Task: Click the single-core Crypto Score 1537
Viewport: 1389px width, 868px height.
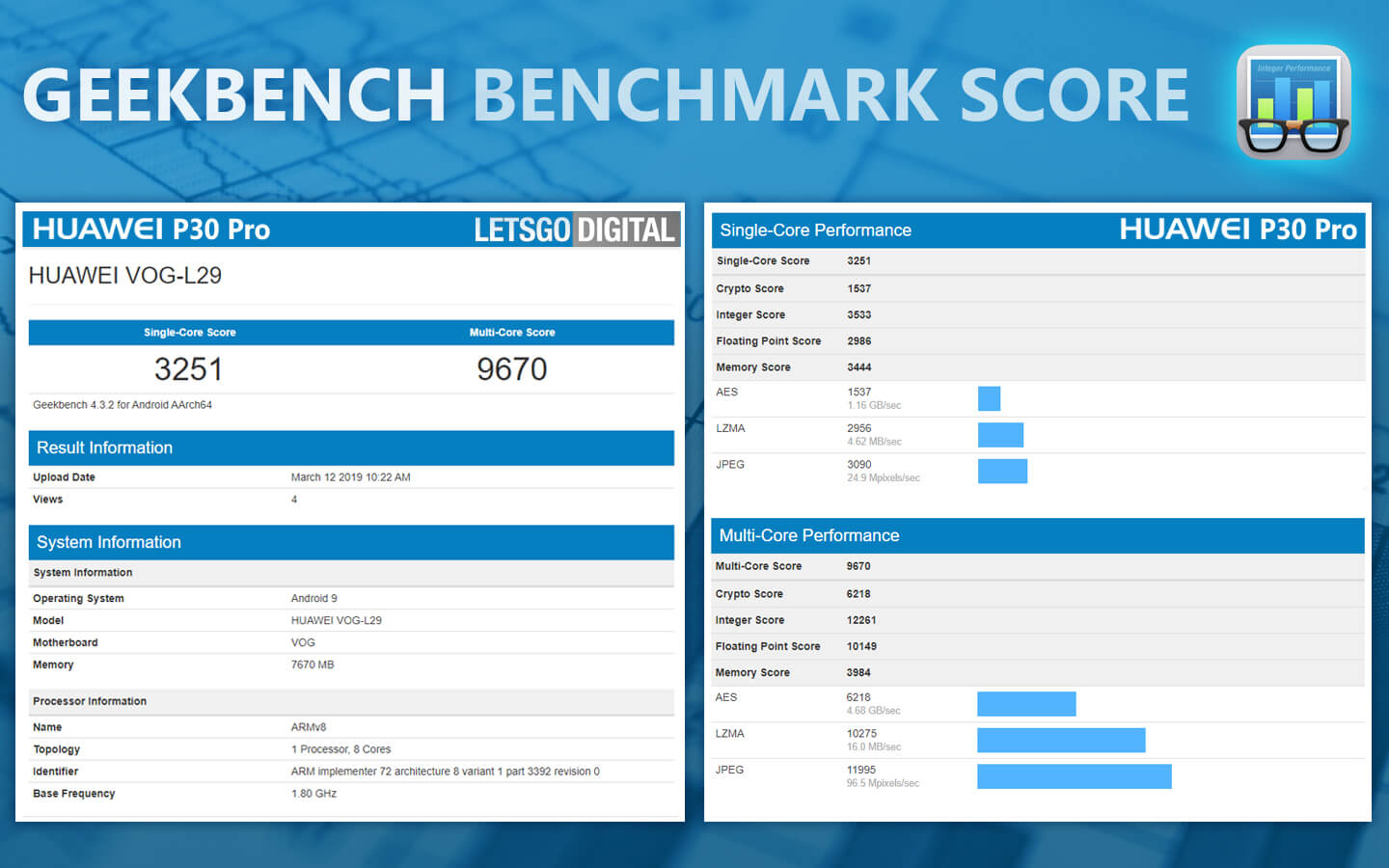Action: click(859, 289)
